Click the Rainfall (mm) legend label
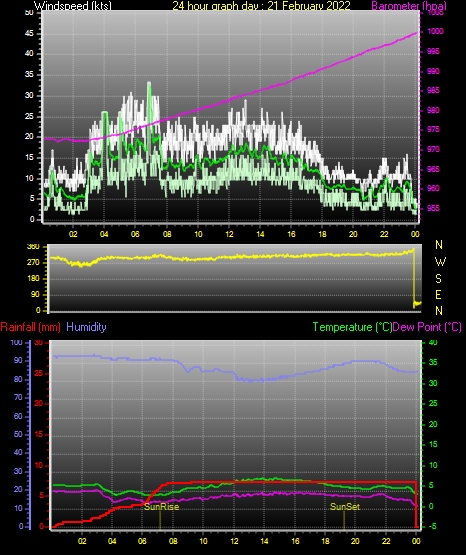This screenshot has height=555, width=466. point(30,327)
